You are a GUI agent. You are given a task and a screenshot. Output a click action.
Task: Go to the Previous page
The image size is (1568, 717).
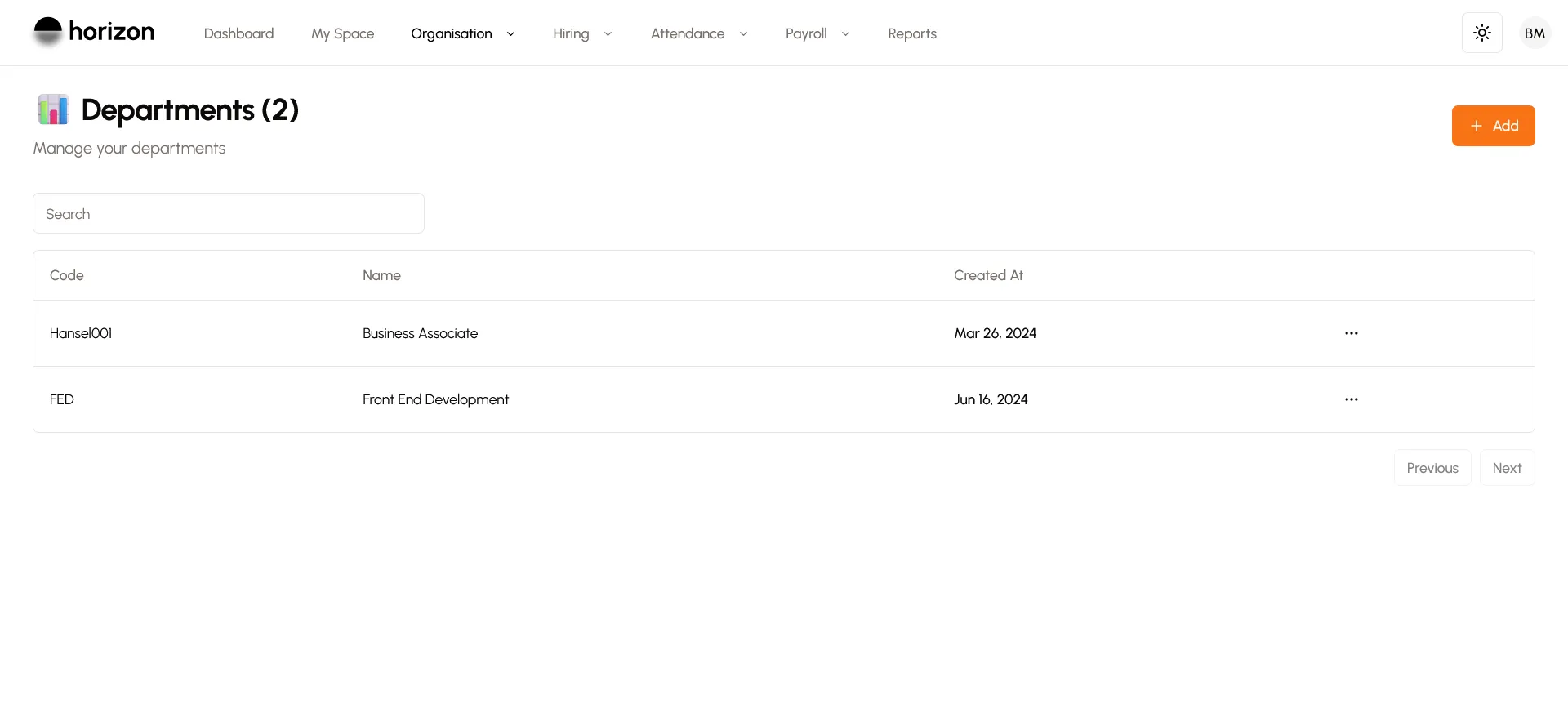point(1432,468)
